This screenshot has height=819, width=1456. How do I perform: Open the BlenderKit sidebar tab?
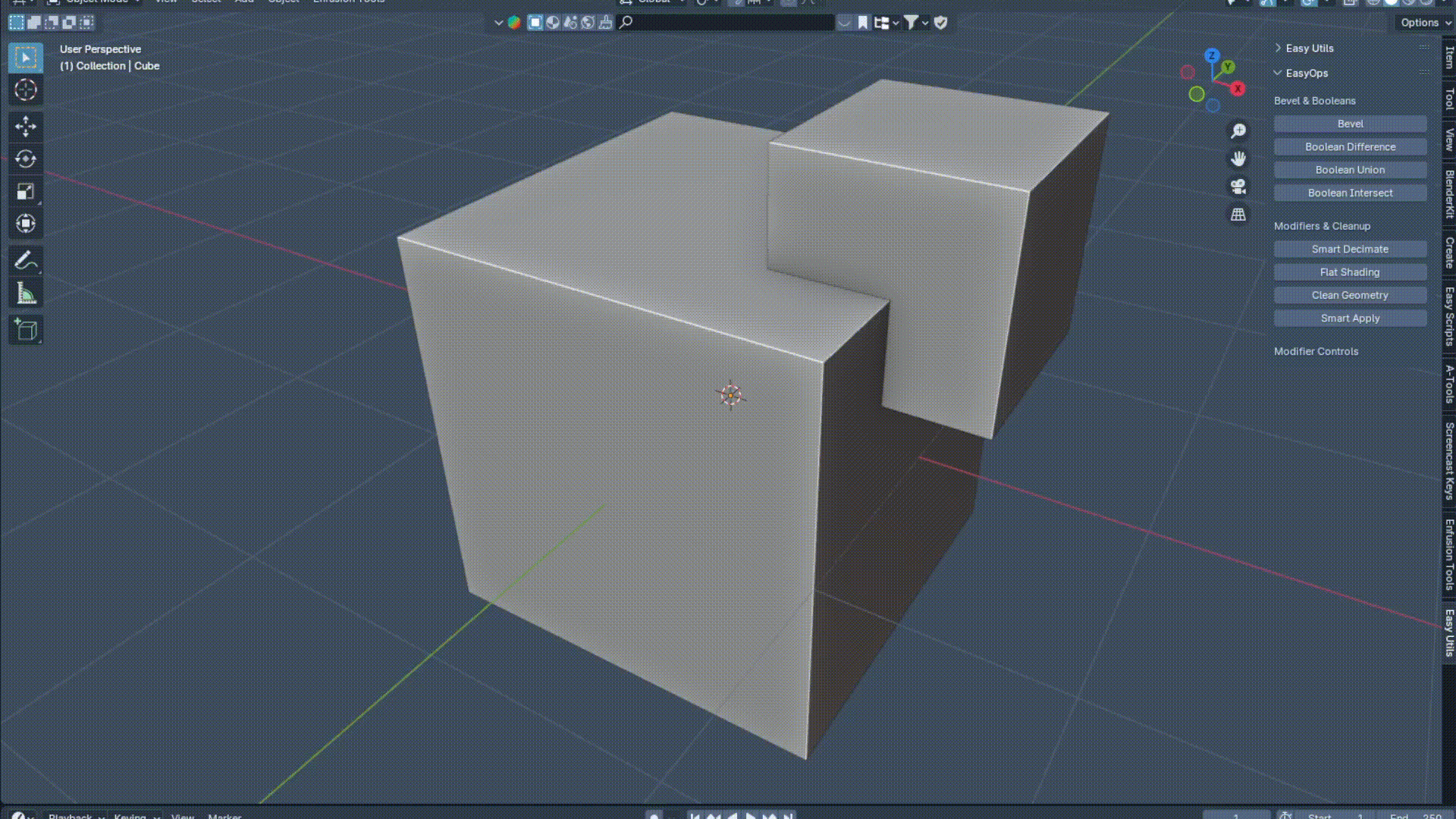point(1449,194)
